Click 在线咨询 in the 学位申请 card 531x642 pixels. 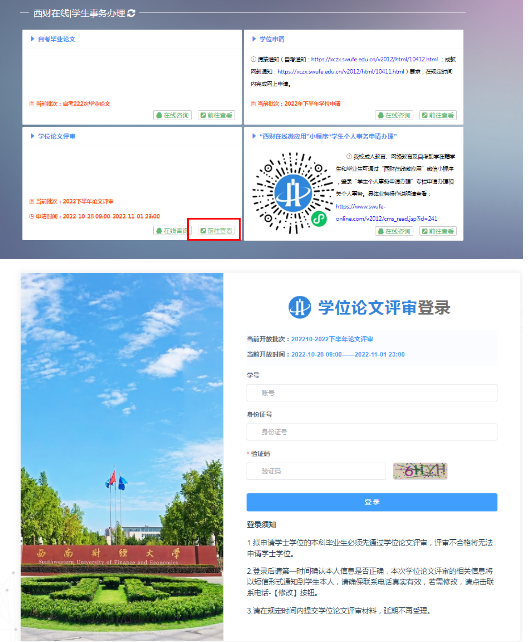(x=394, y=115)
